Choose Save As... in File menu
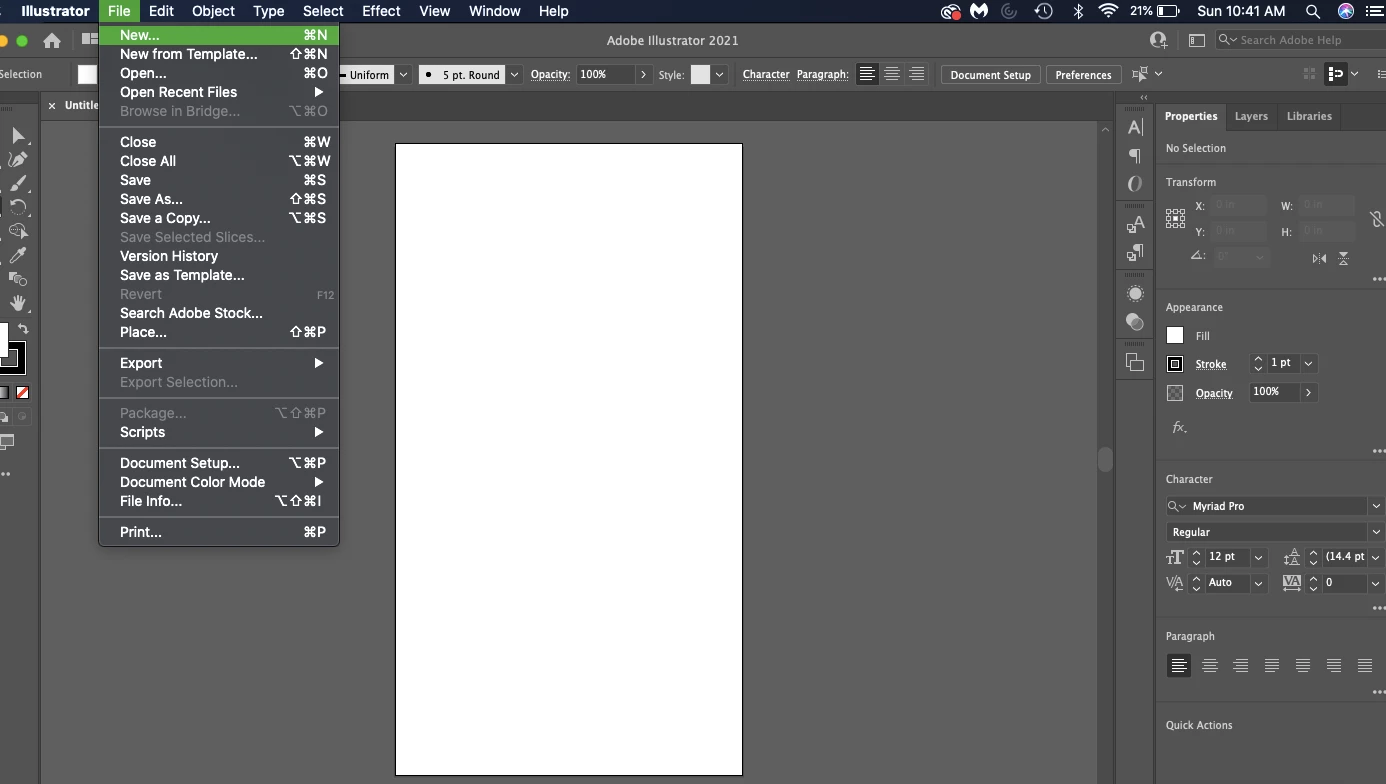The height and width of the screenshot is (784, 1386). click(219, 199)
